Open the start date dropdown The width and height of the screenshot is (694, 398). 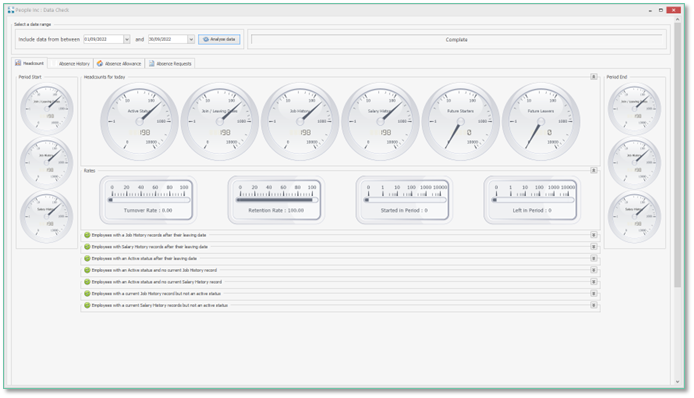click(127, 39)
